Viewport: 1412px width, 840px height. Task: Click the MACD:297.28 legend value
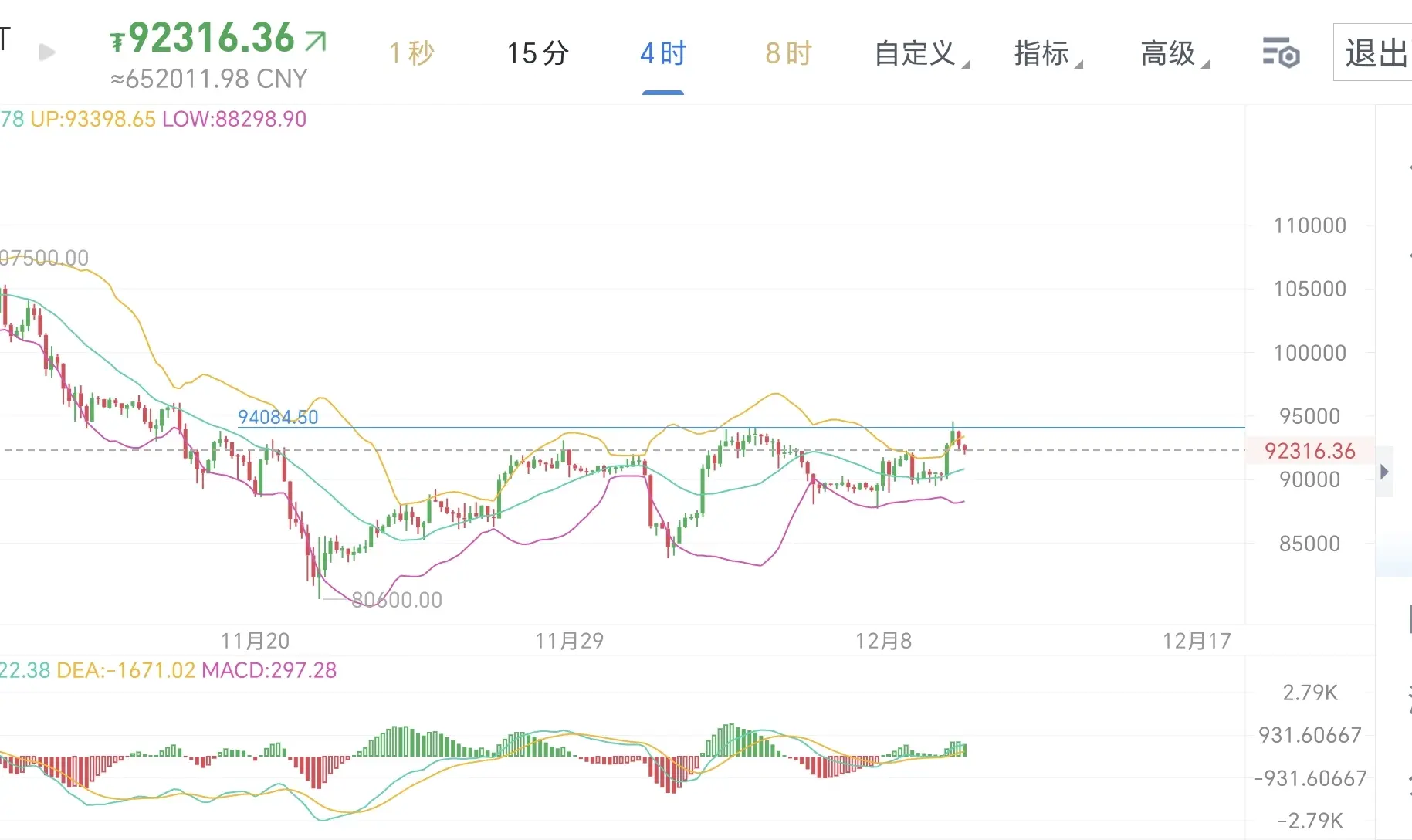269,670
